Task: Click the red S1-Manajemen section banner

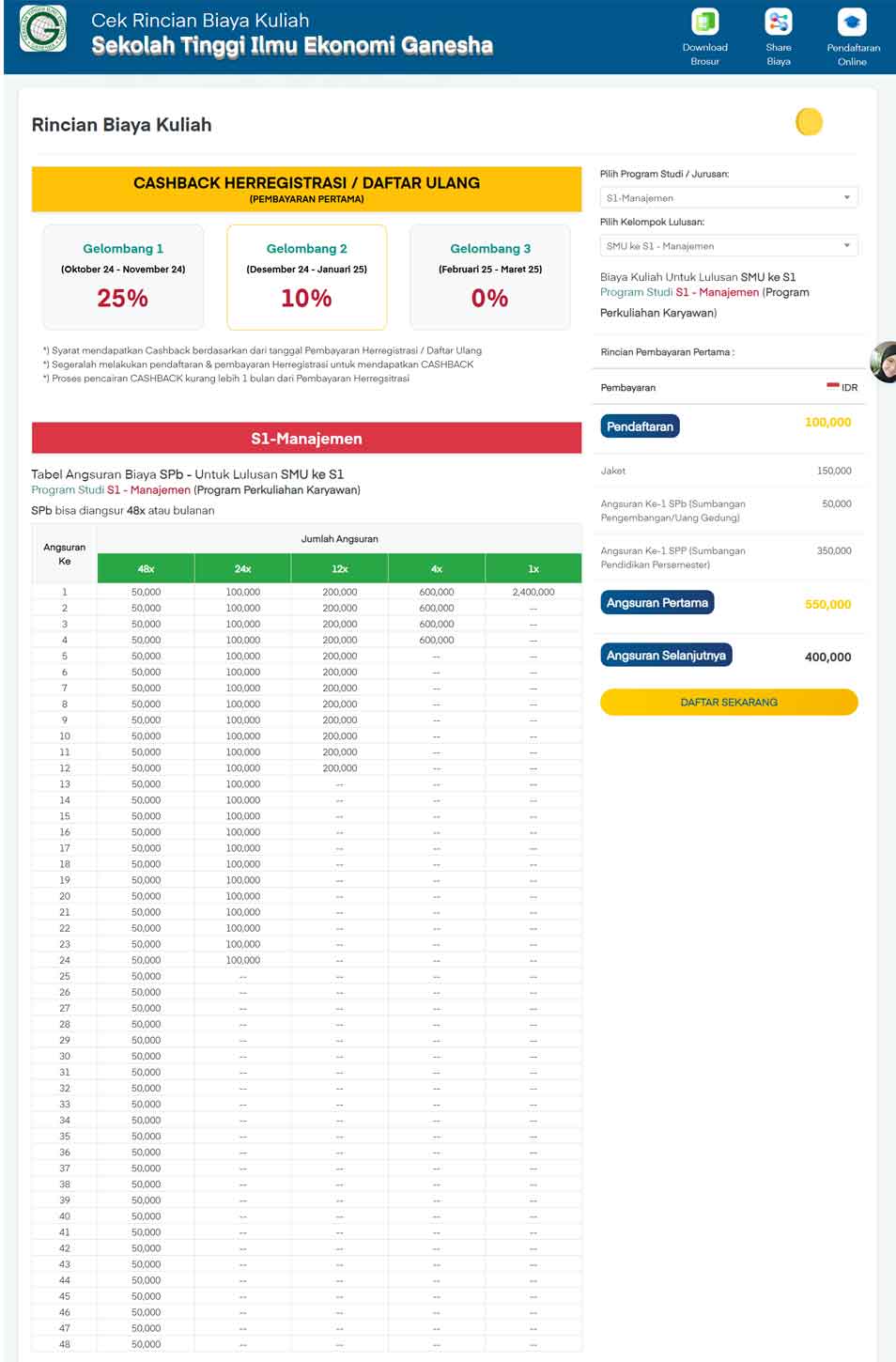Action: (306, 439)
